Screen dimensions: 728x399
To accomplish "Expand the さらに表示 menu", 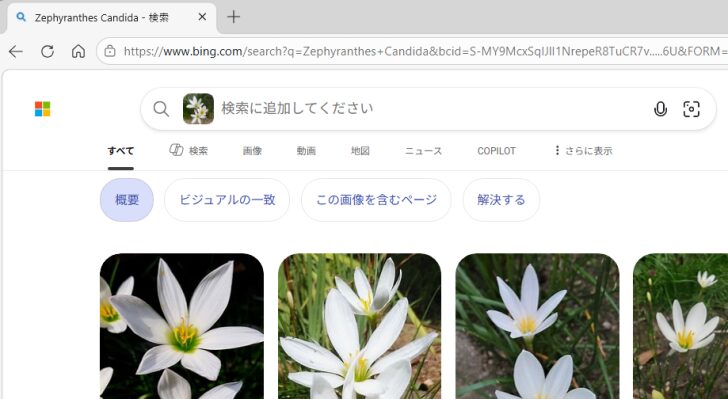I will point(583,151).
